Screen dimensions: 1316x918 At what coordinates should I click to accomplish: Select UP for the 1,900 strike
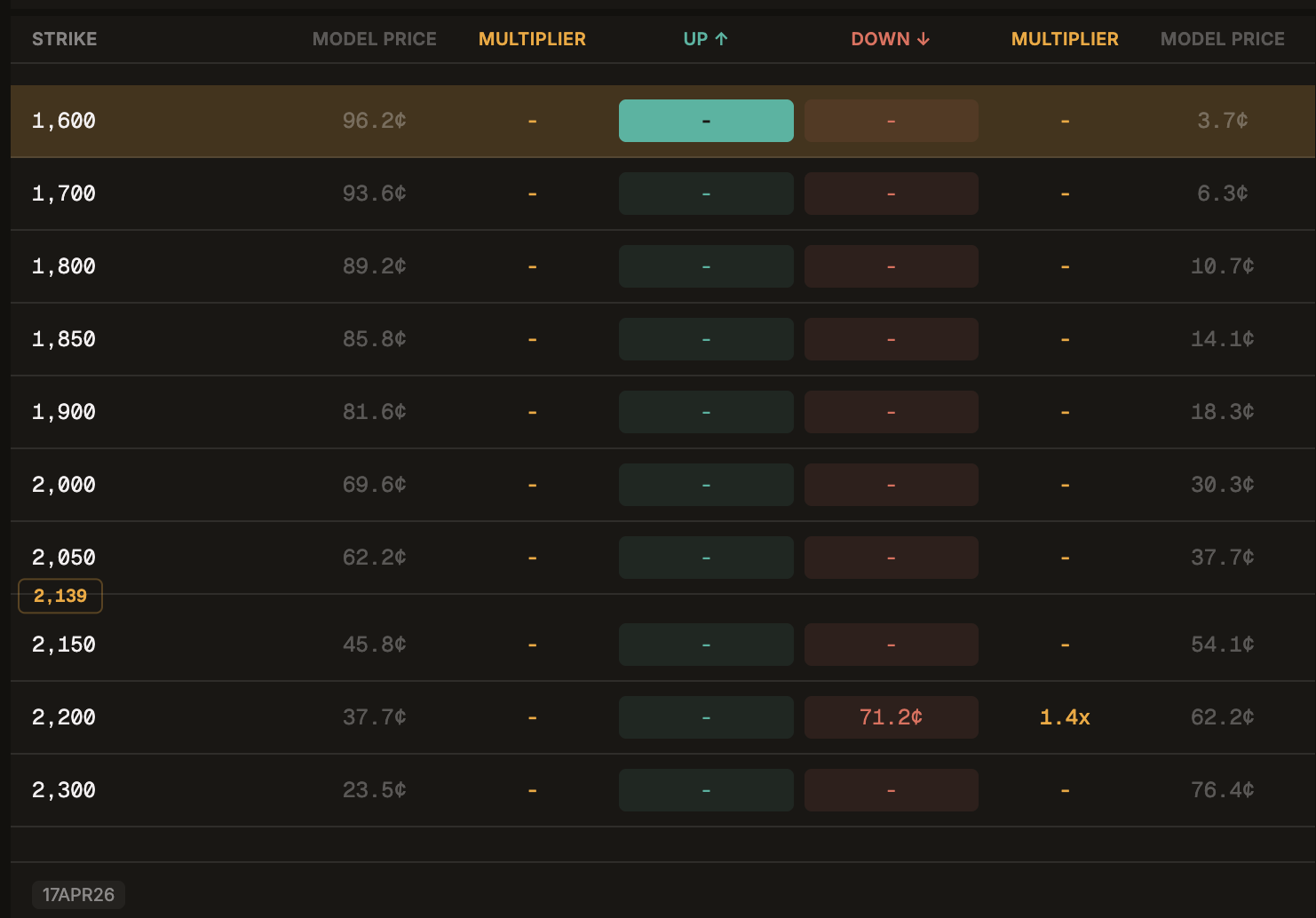point(706,412)
